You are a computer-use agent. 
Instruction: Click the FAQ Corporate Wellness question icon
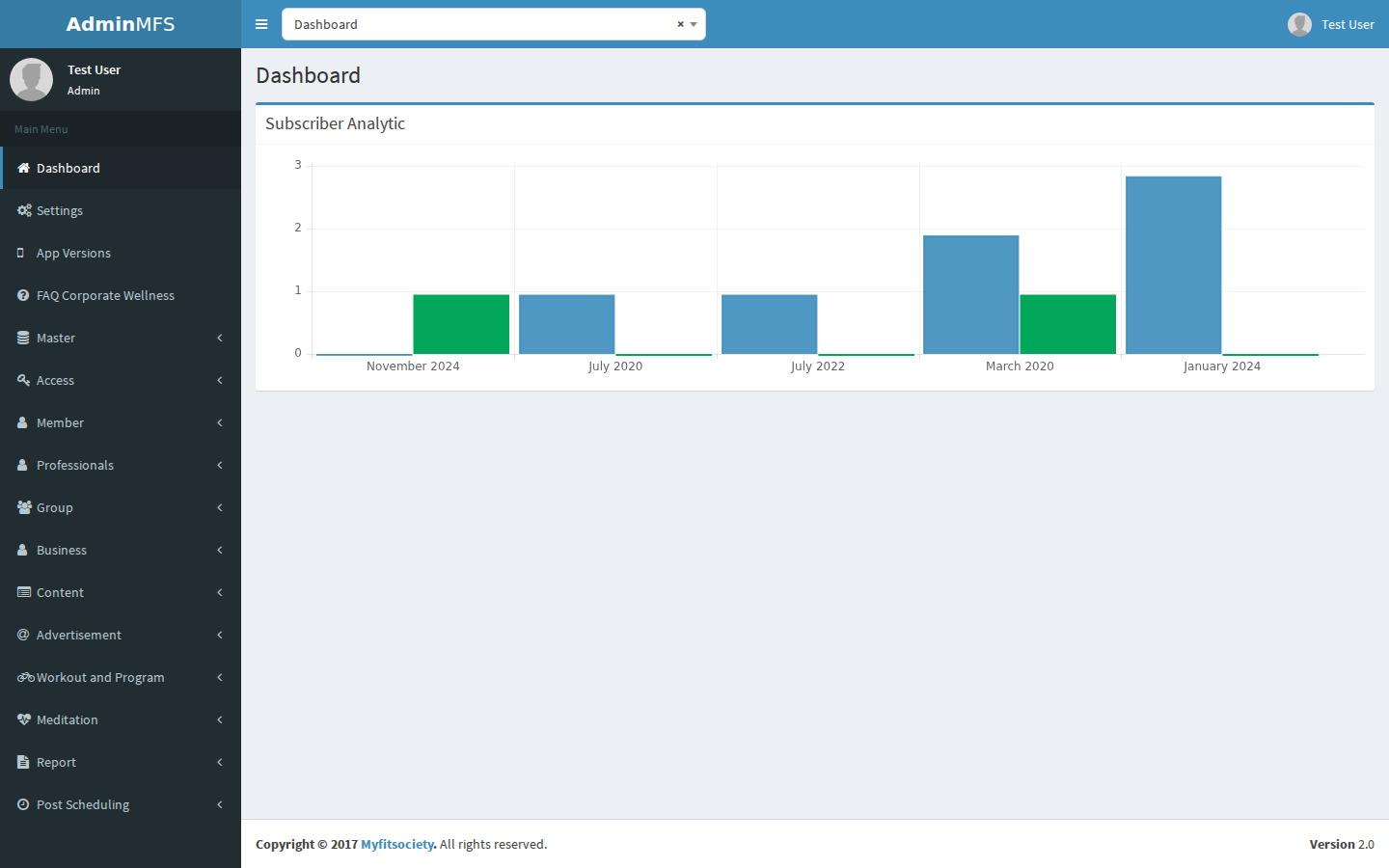point(23,295)
